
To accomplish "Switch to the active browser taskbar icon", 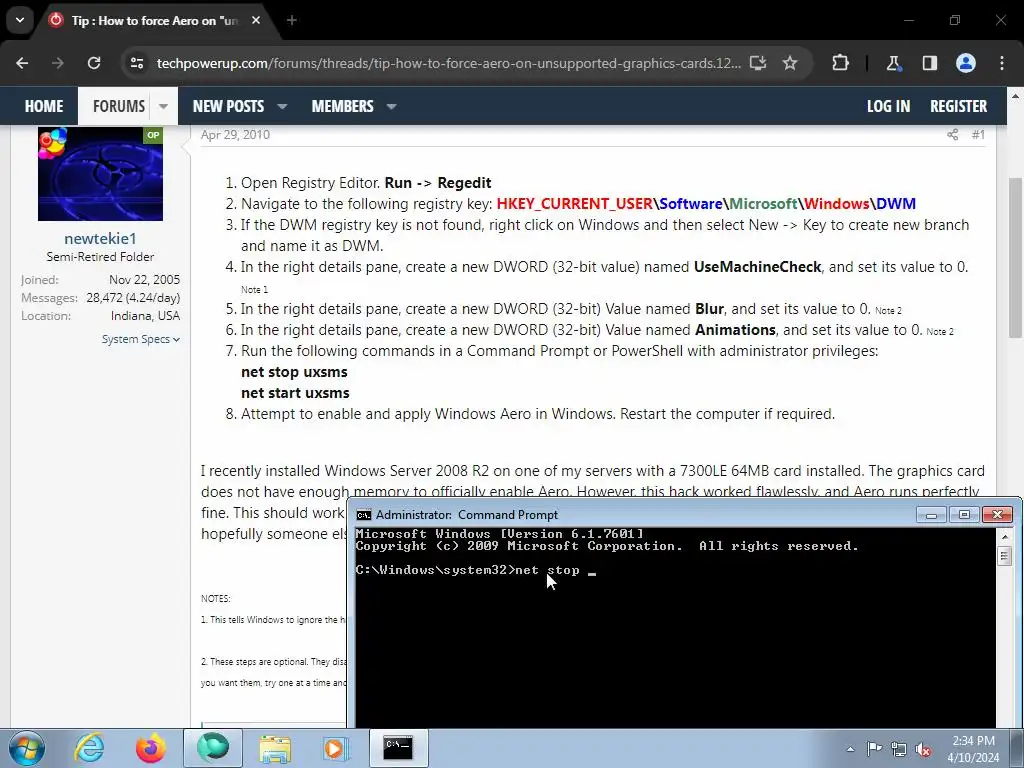I will [x=213, y=748].
